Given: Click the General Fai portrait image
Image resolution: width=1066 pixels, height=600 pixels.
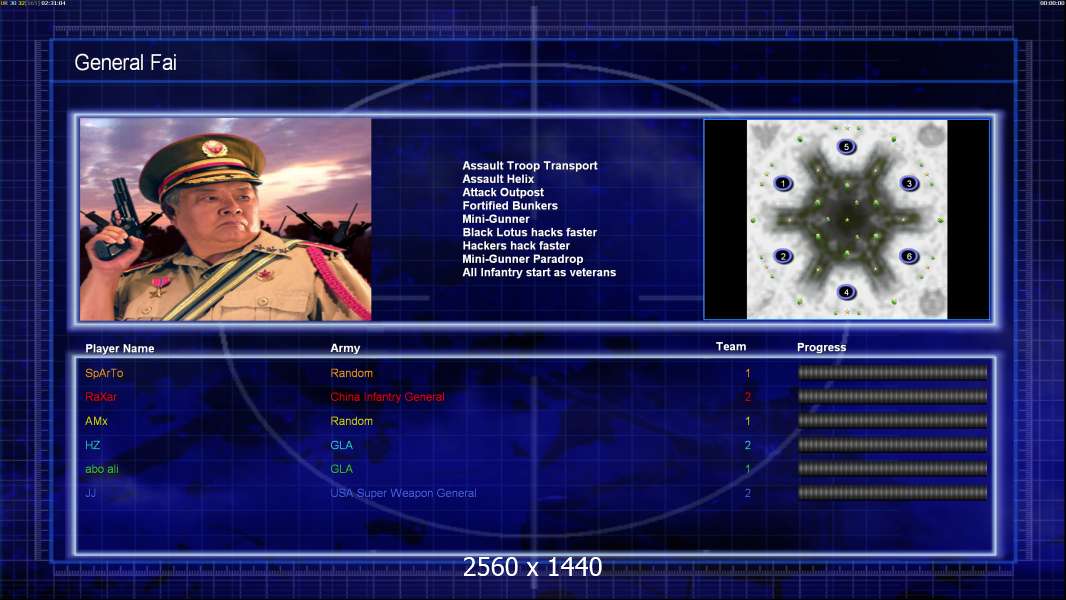Looking at the screenshot, I should click(x=226, y=219).
